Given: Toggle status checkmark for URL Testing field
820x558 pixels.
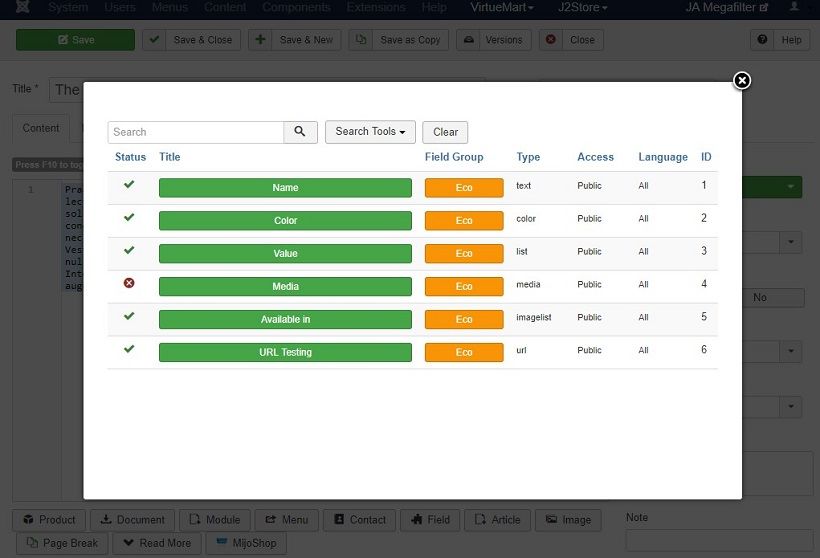Looking at the screenshot, I should click(129, 349).
